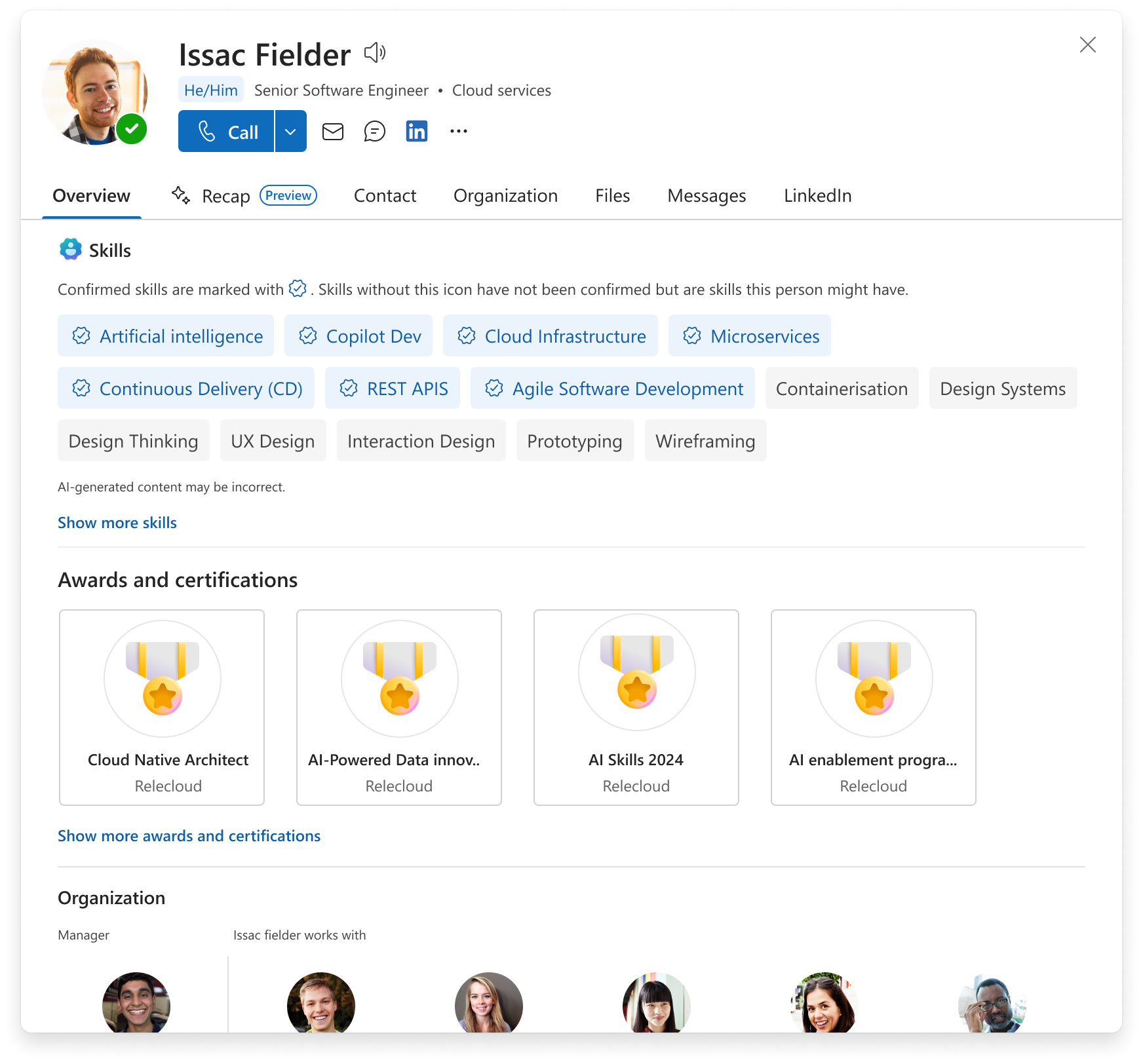Switch to the Recap tab
The height and width of the screenshot is (1064, 1143).
click(x=226, y=196)
